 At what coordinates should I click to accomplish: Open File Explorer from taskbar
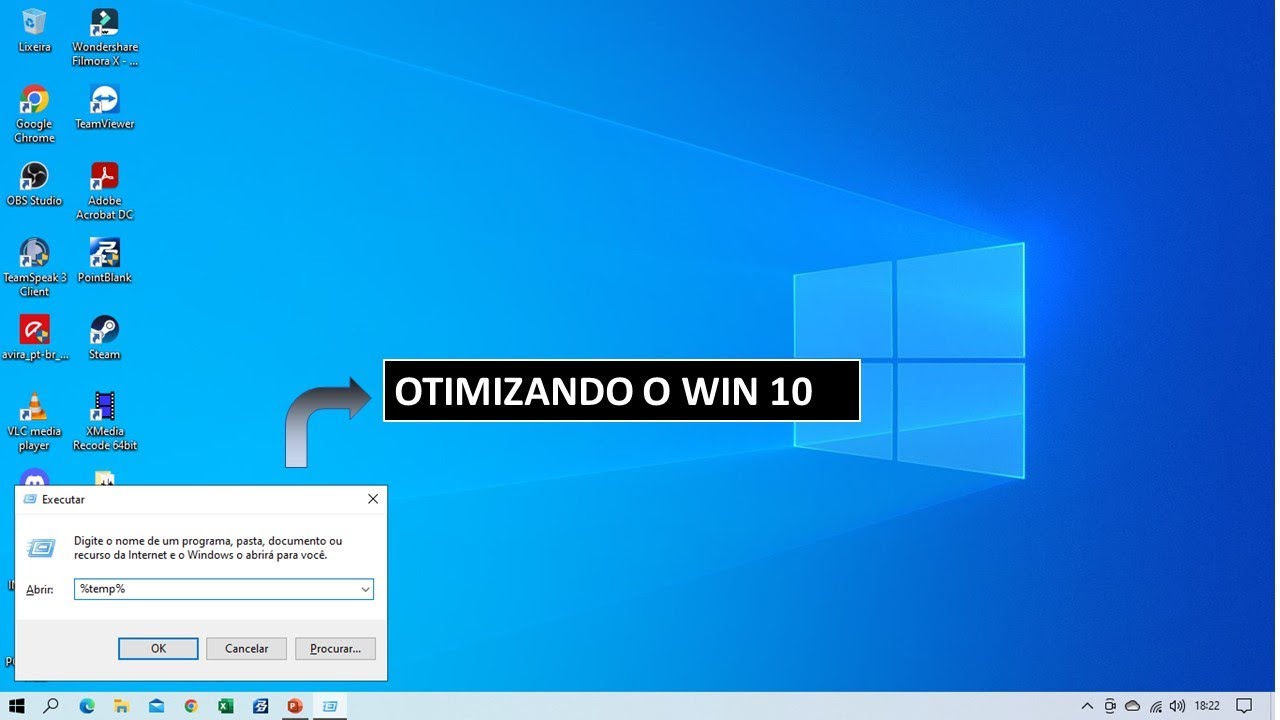click(121, 706)
